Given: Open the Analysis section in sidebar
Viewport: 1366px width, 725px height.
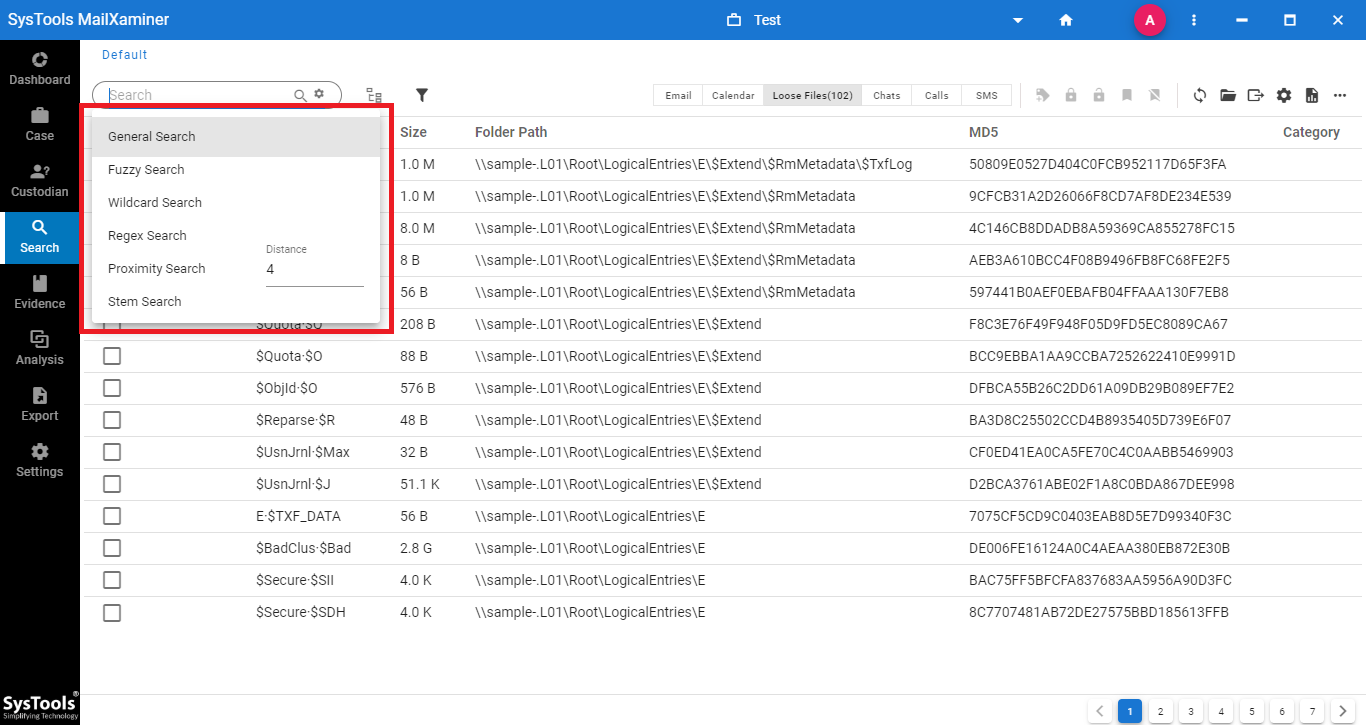Looking at the screenshot, I should click(40, 348).
